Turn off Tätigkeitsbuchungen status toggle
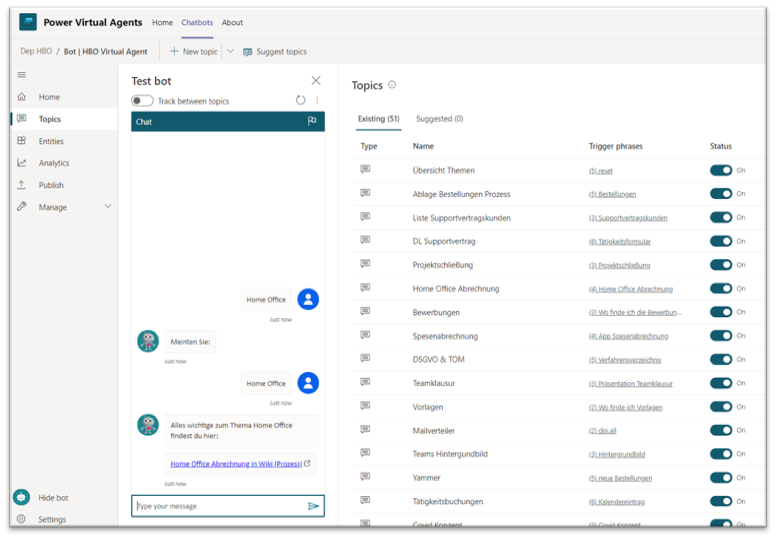Viewport: 776px width, 539px height. pyautogui.click(x=721, y=501)
